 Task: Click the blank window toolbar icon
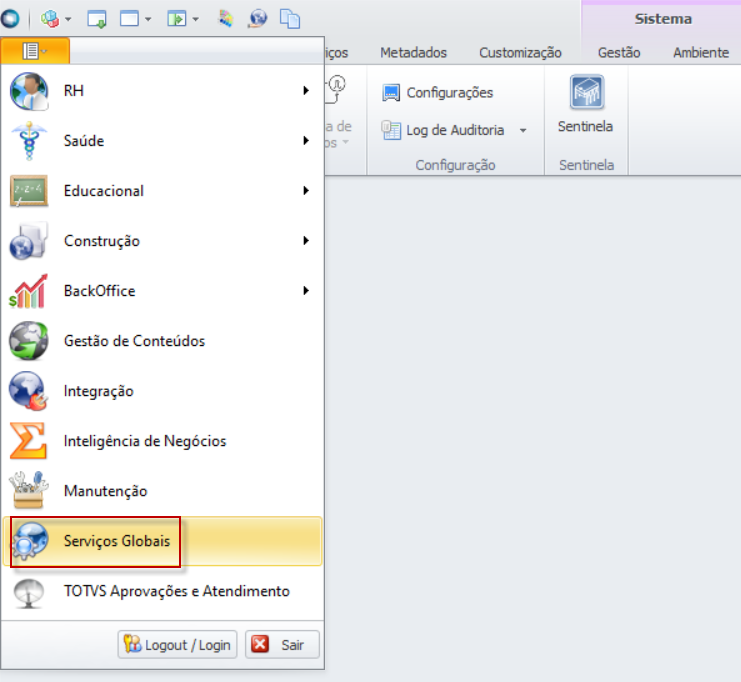click(x=129, y=19)
